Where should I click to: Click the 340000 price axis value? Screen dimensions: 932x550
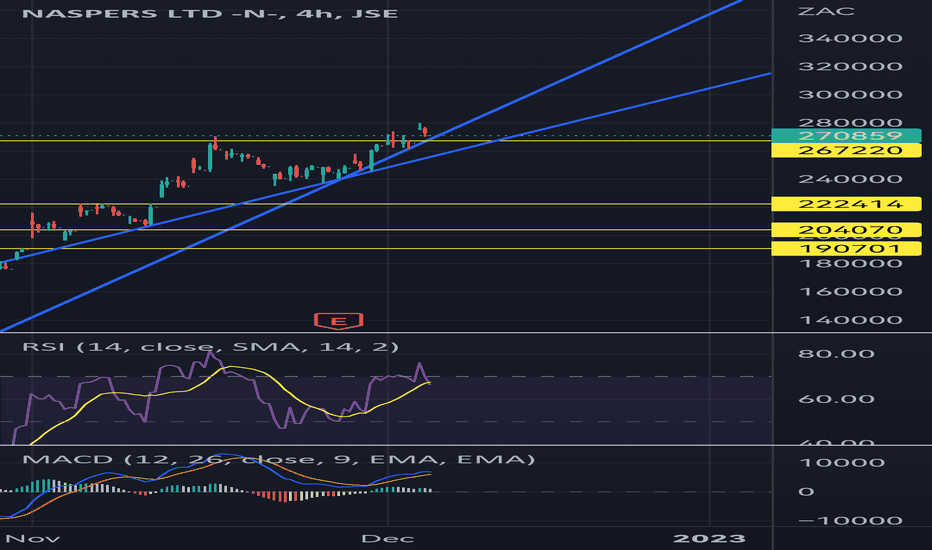click(851, 38)
